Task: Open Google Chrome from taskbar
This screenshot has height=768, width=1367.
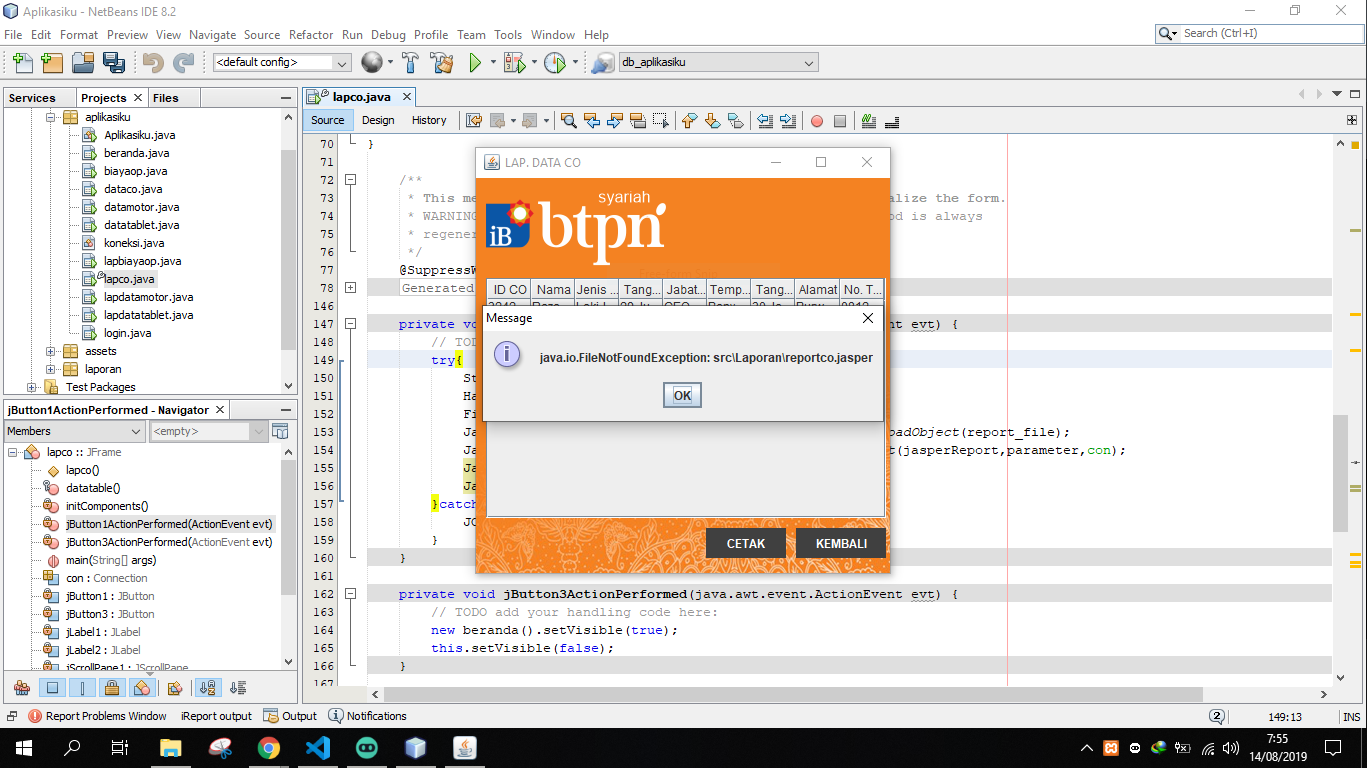Action: pyautogui.click(x=269, y=747)
